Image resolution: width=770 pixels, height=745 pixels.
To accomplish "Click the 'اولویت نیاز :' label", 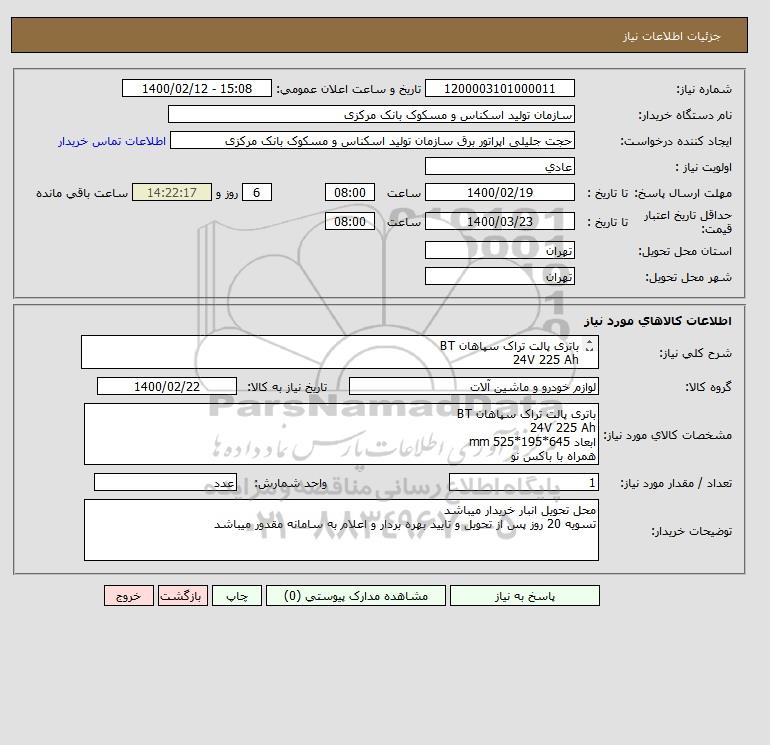I will pos(703,167).
